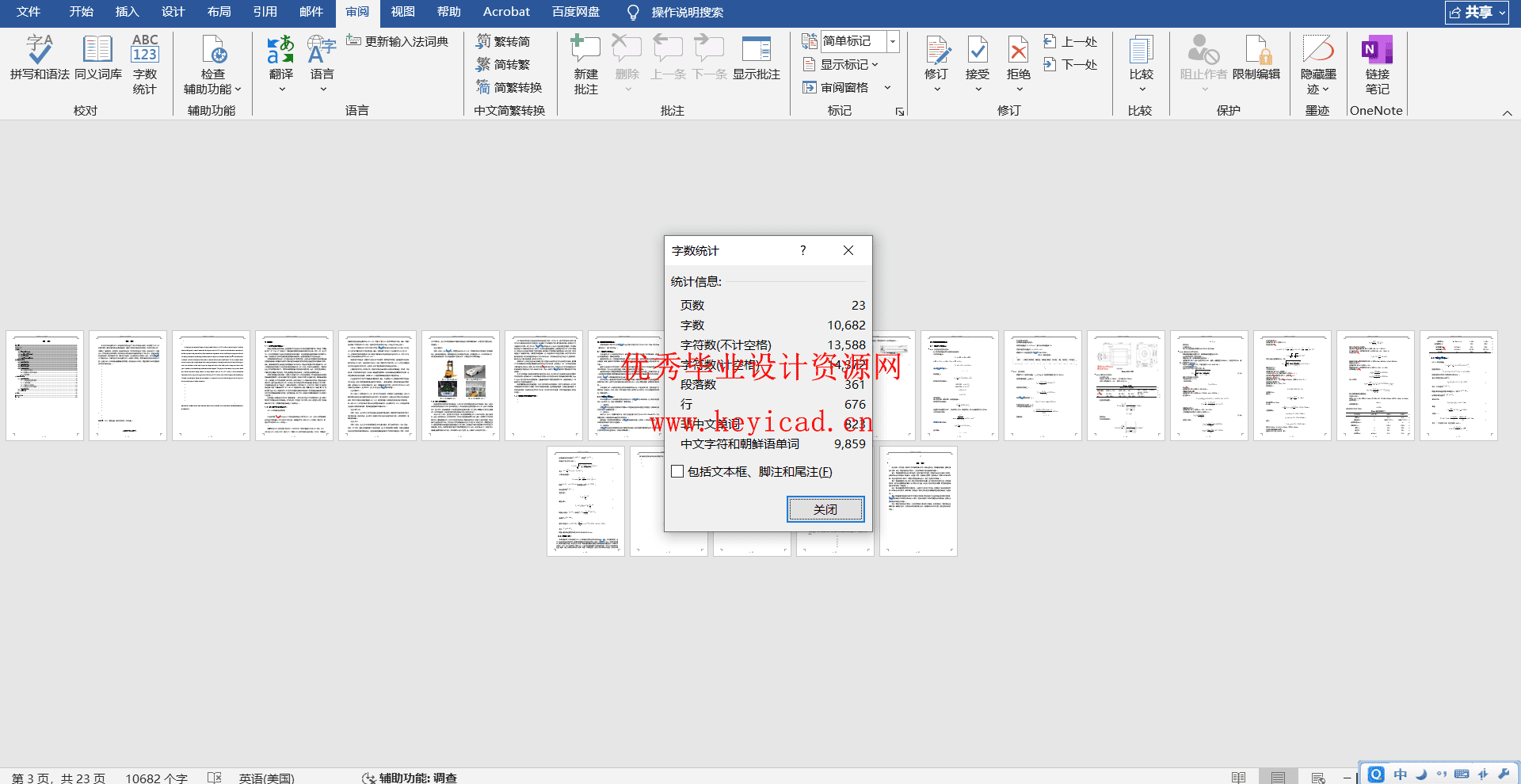This screenshot has width=1521, height=784.
Task: Click the Share (共享) button
Action: click(1477, 12)
